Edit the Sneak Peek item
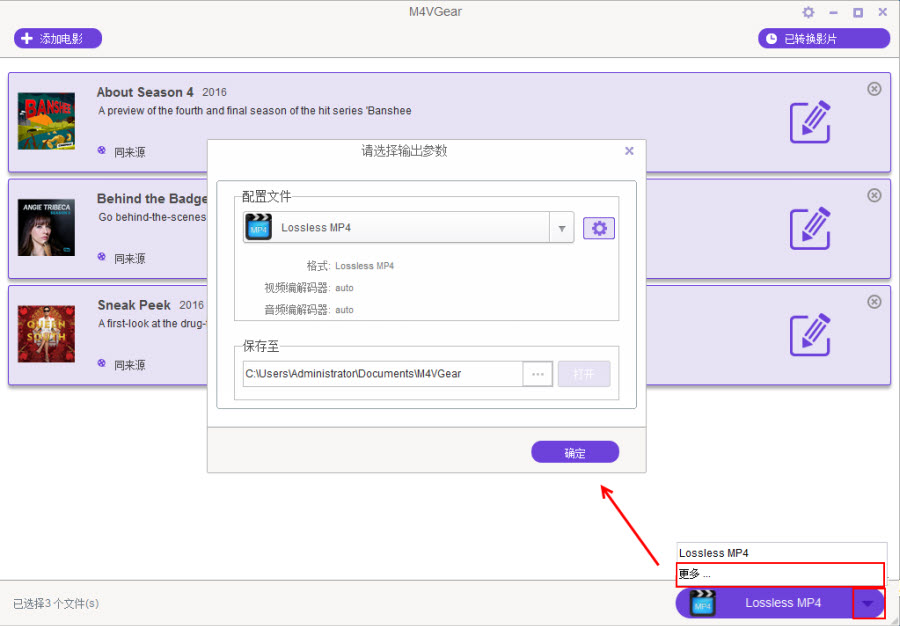This screenshot has height=626, width=900. pyautogui.click(x=810, y=335)
